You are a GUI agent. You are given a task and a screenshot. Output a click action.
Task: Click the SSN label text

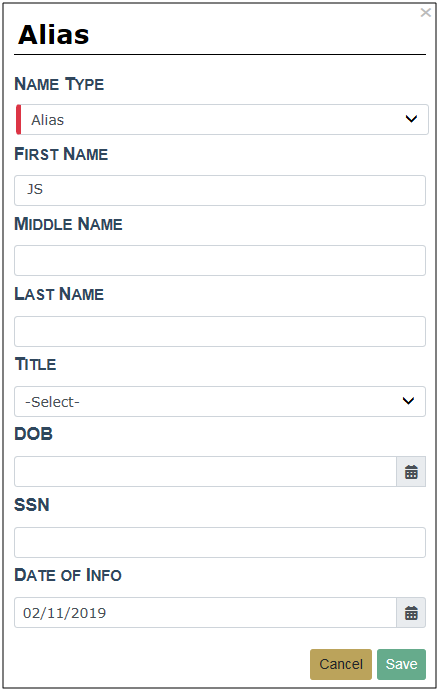32,505
